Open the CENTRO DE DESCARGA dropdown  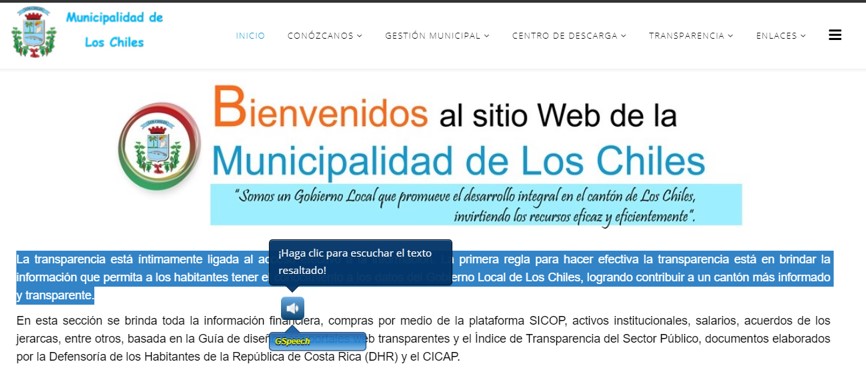point(569,35)
